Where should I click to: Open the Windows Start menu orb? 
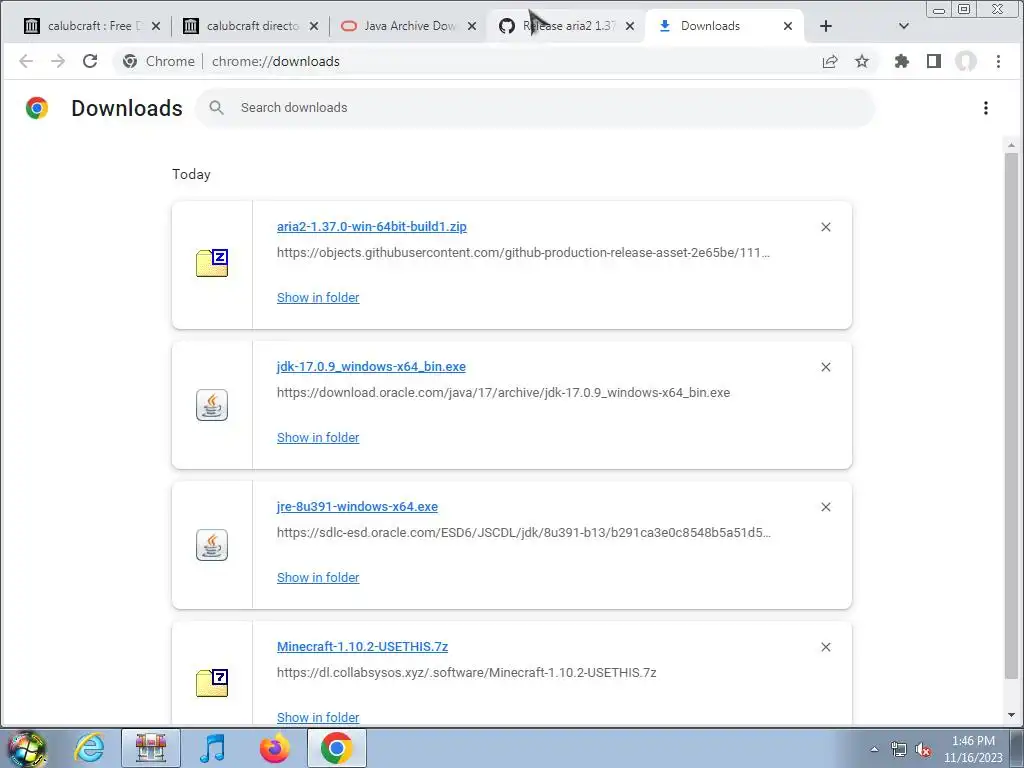pos(27,748)
